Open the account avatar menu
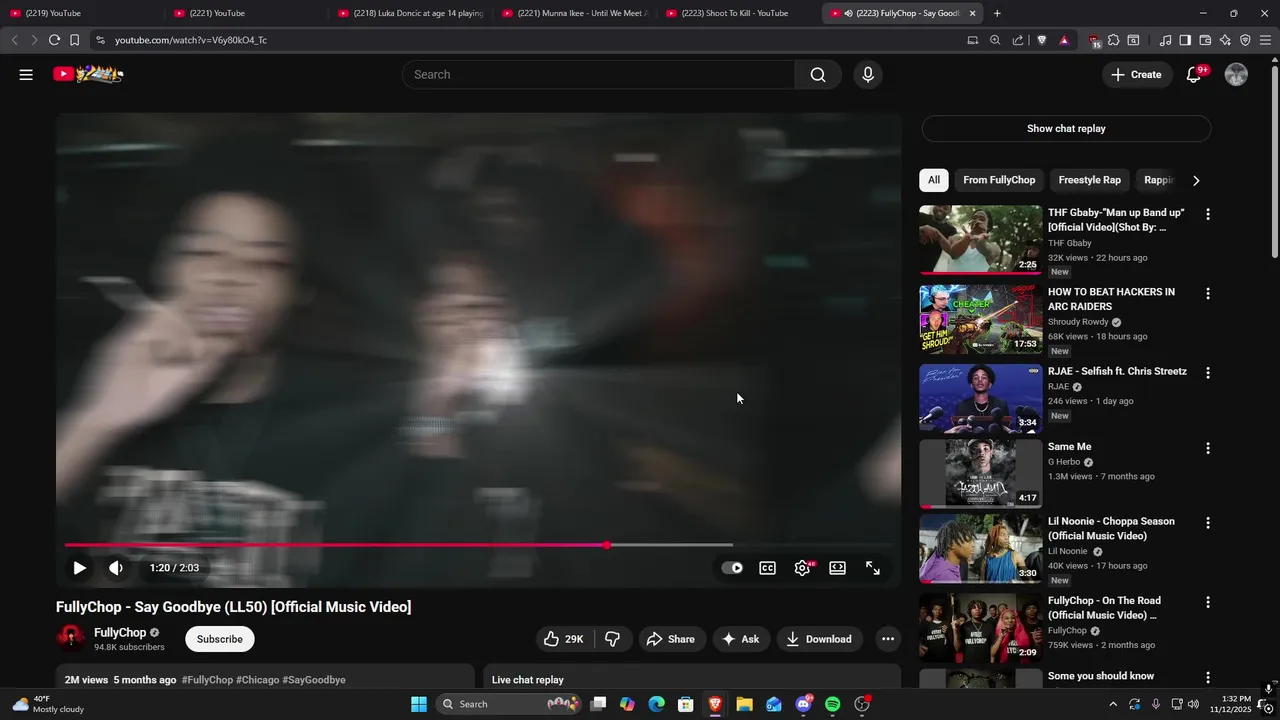Viewport: 1280px width, 720px height. [1236, 75]
